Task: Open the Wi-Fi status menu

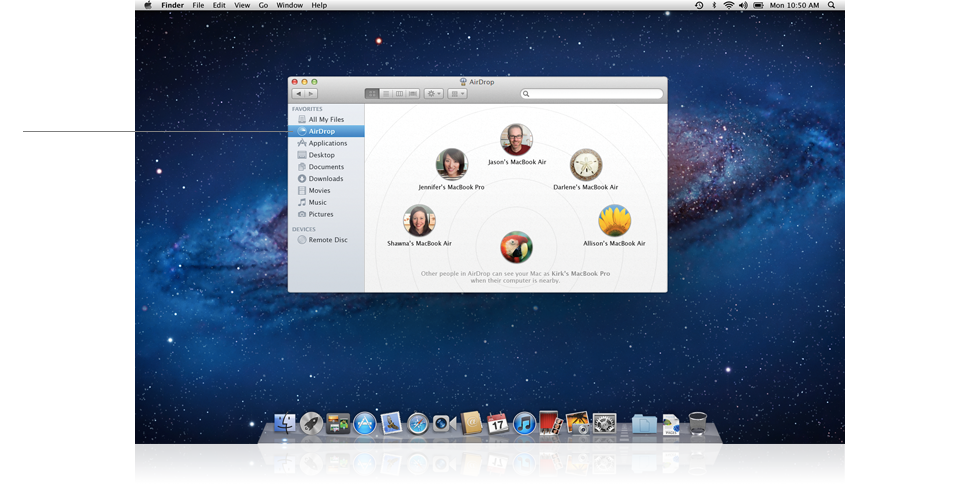Action: coord(728,5)
